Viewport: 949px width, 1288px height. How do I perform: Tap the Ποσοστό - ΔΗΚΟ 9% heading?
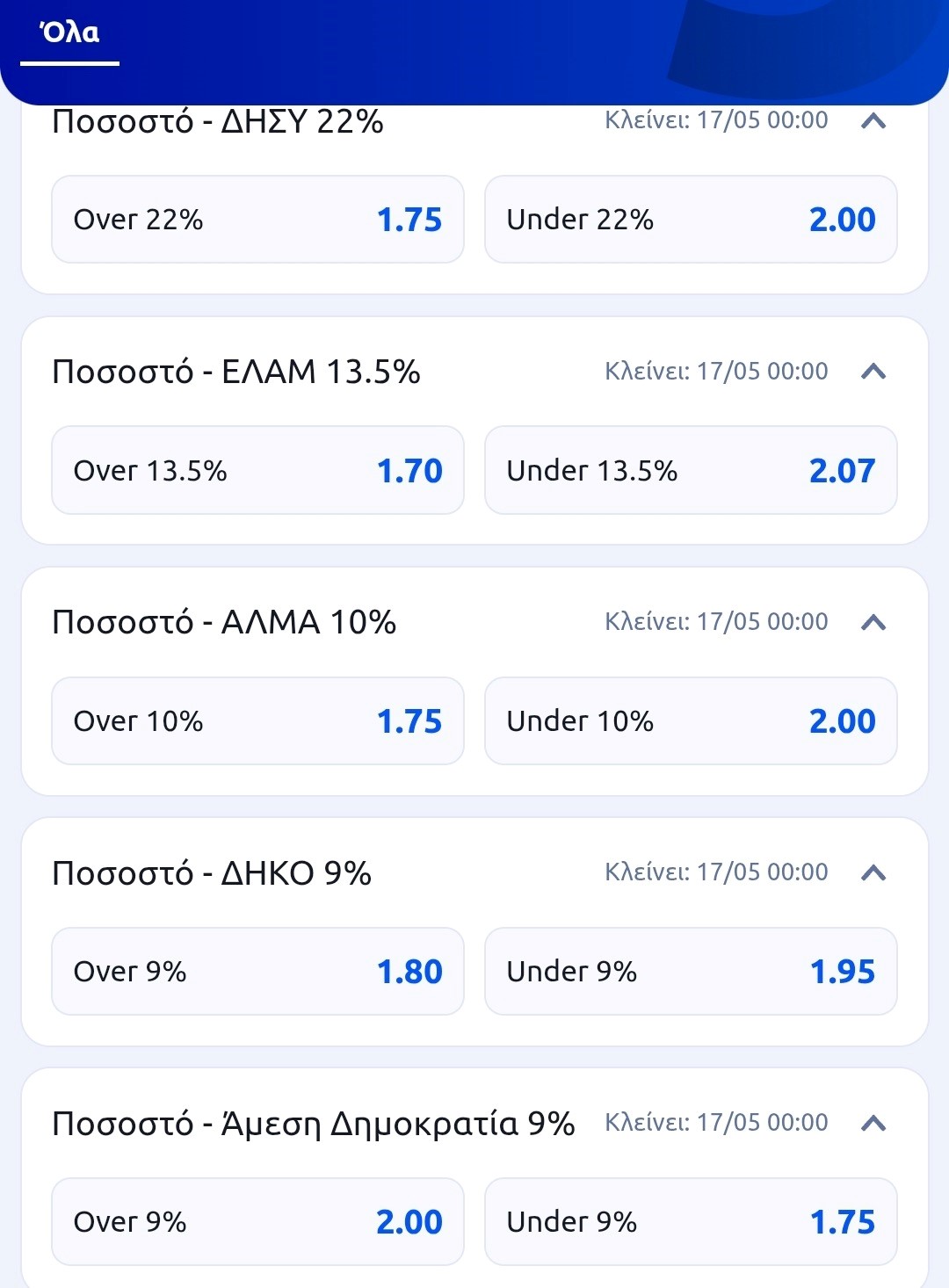212,872
